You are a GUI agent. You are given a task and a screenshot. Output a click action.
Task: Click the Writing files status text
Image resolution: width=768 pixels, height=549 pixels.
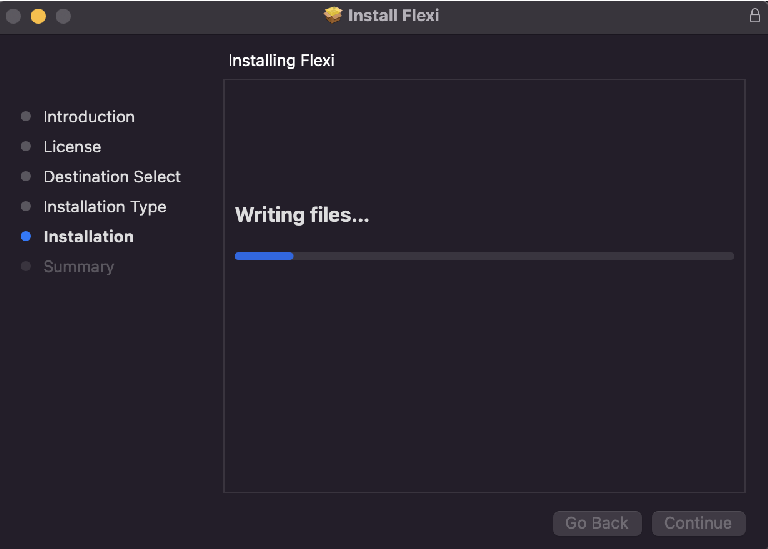tap(302, 215)
